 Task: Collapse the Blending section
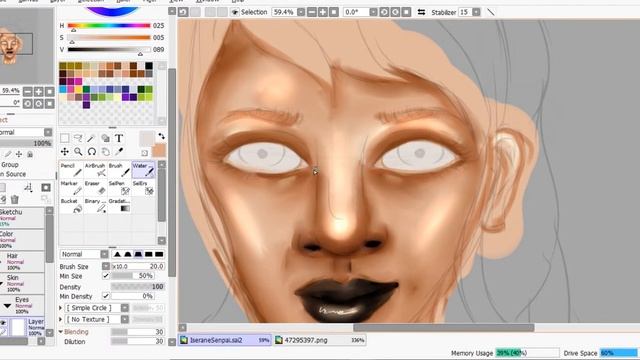61,332
